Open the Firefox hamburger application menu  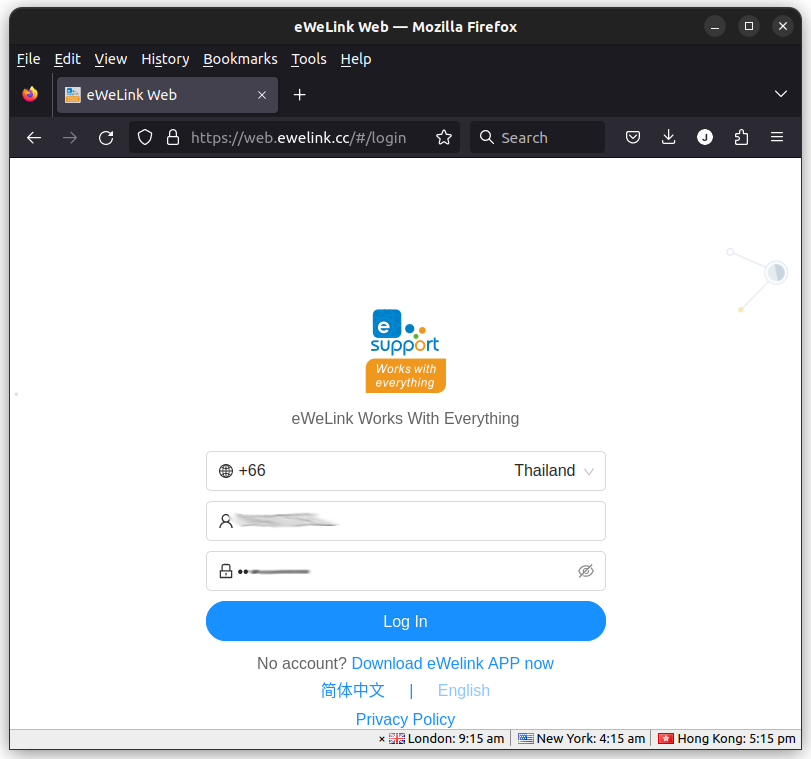[x=777, y=138]
